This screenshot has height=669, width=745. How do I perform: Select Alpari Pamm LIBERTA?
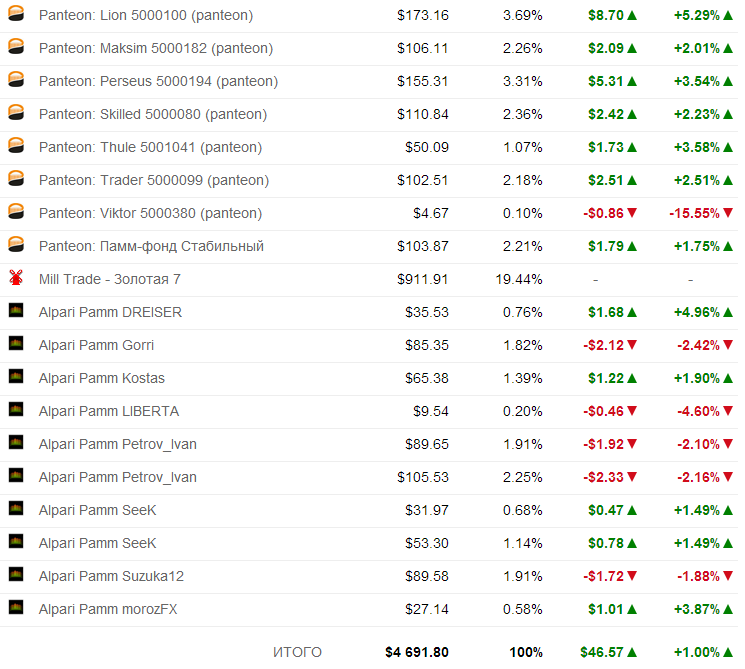(109, 411)
